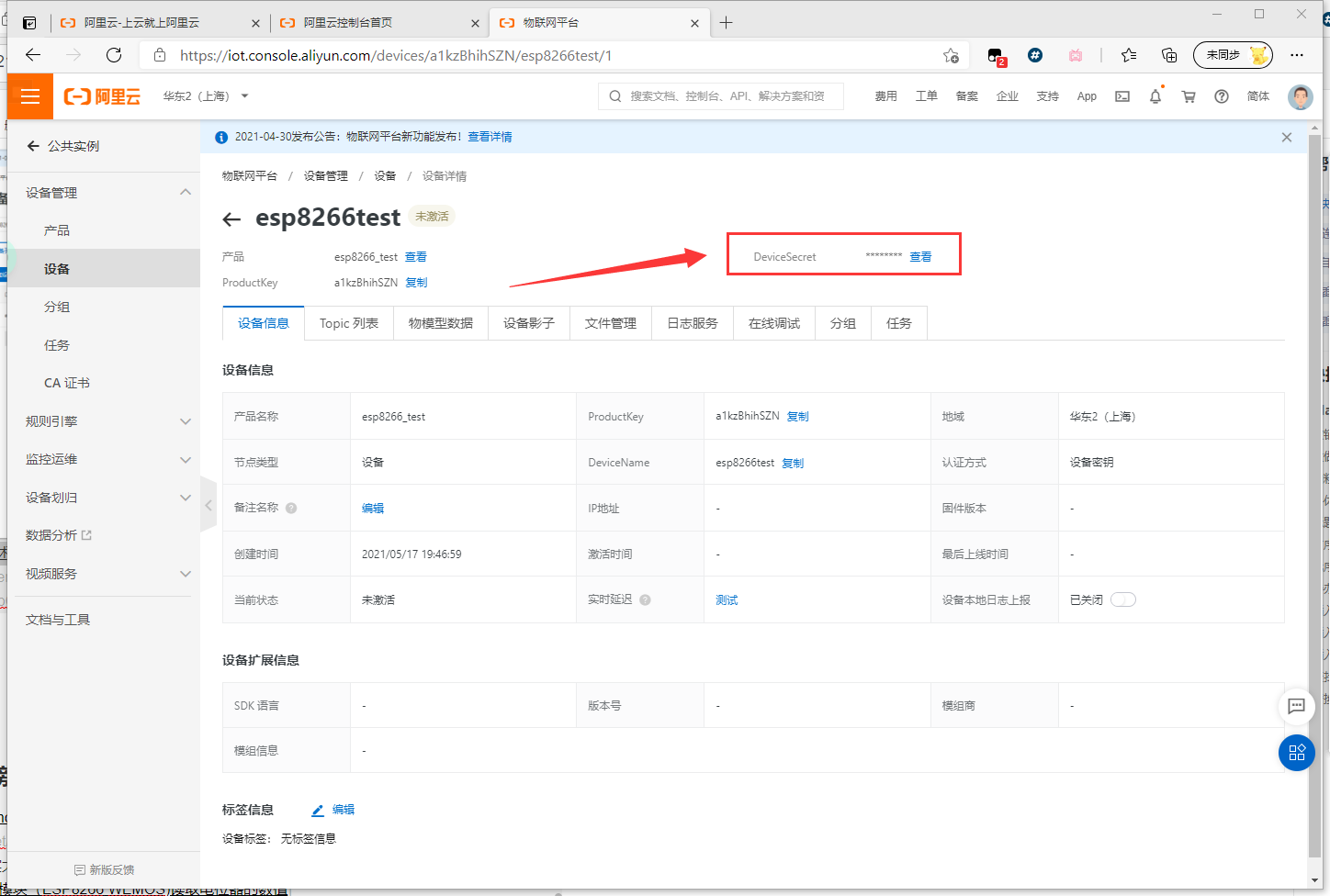
Task: Copy the DeviceName esp8266test in table
Action: point(793,463)
